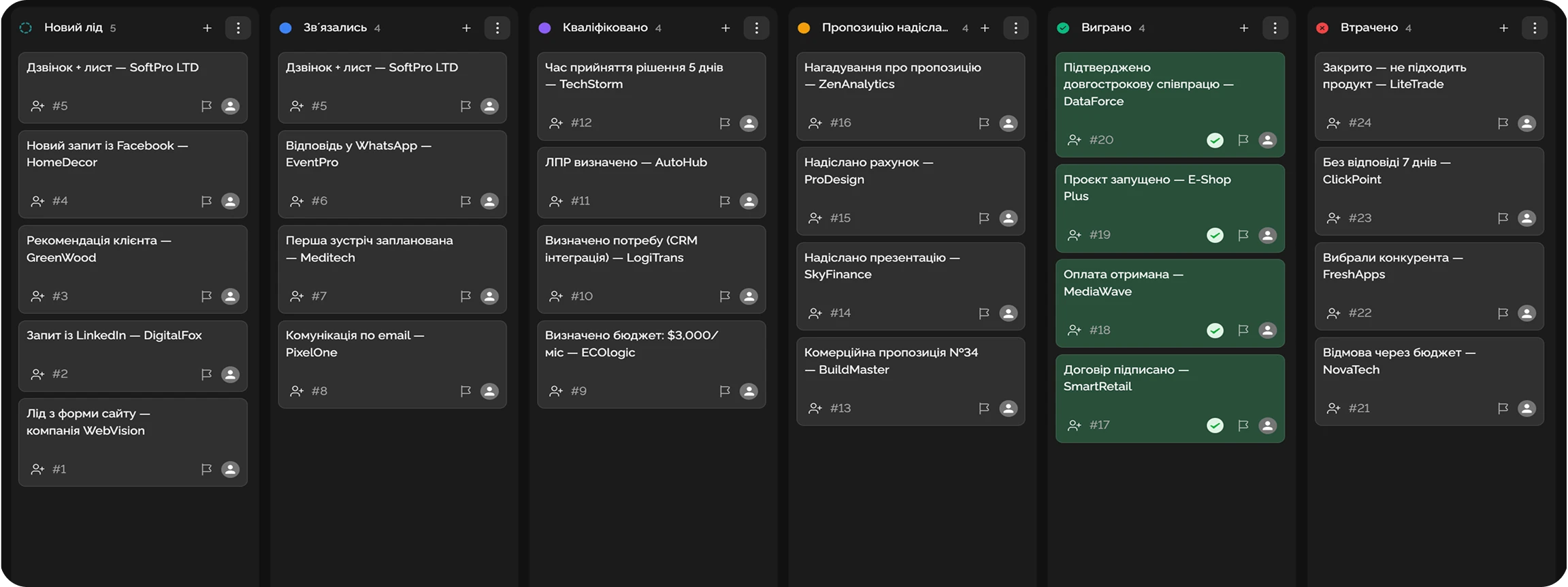Click the add-member icon on card #16

tap(815, 123)
